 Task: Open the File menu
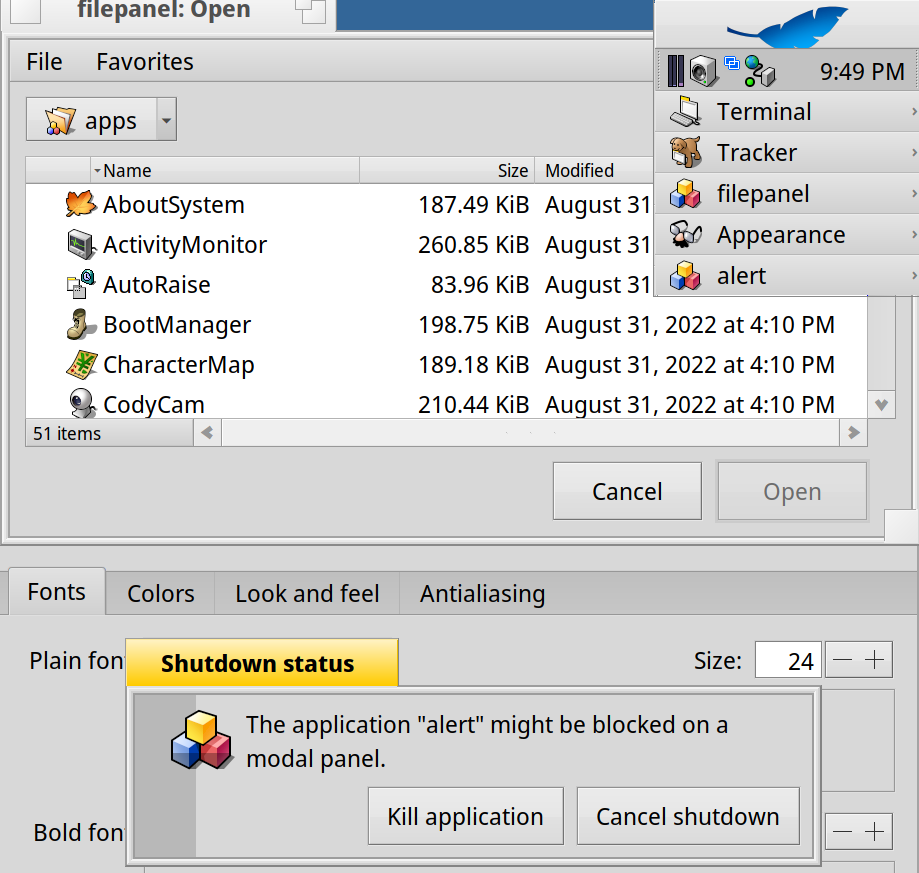[45, 62]
